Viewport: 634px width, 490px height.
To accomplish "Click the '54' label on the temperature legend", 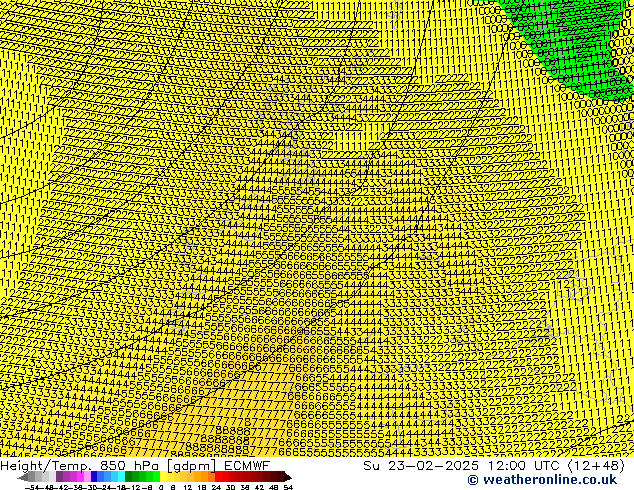I will coord(288,487).
